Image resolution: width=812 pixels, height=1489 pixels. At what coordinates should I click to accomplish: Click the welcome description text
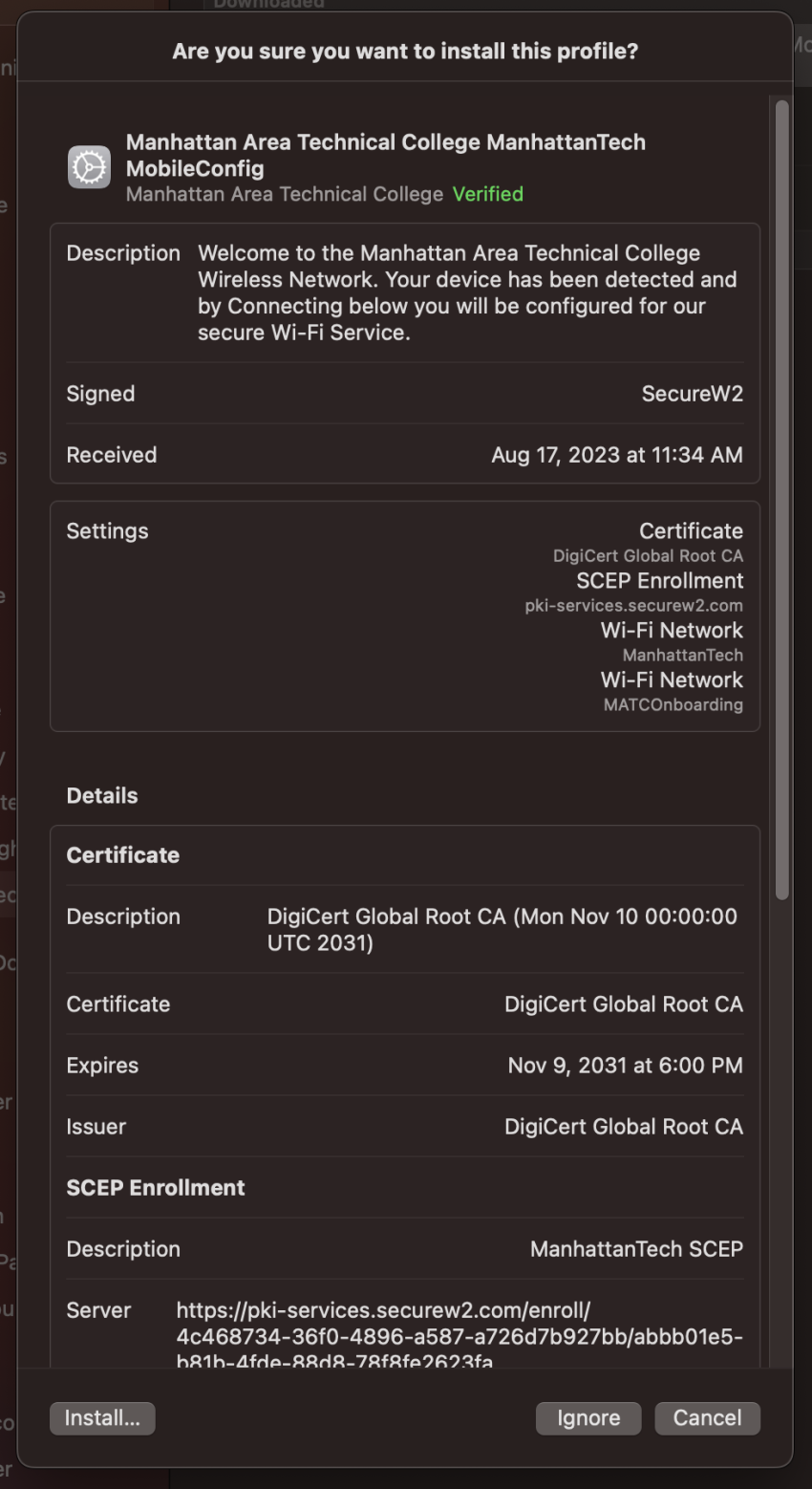click(467, 292)
